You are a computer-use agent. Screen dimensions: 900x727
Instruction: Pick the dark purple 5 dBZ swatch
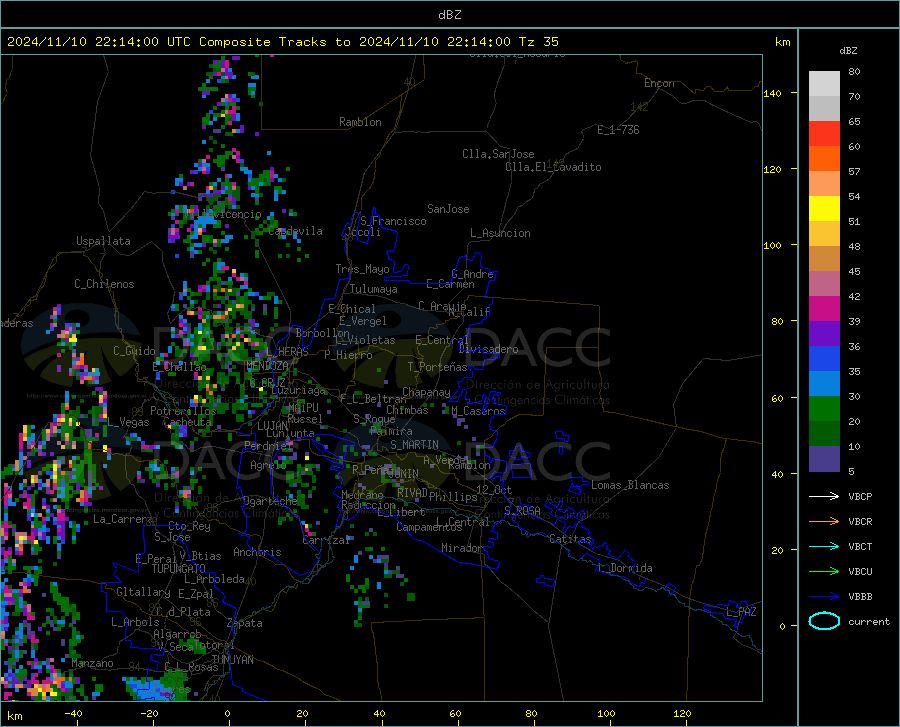tap(824, 459)
